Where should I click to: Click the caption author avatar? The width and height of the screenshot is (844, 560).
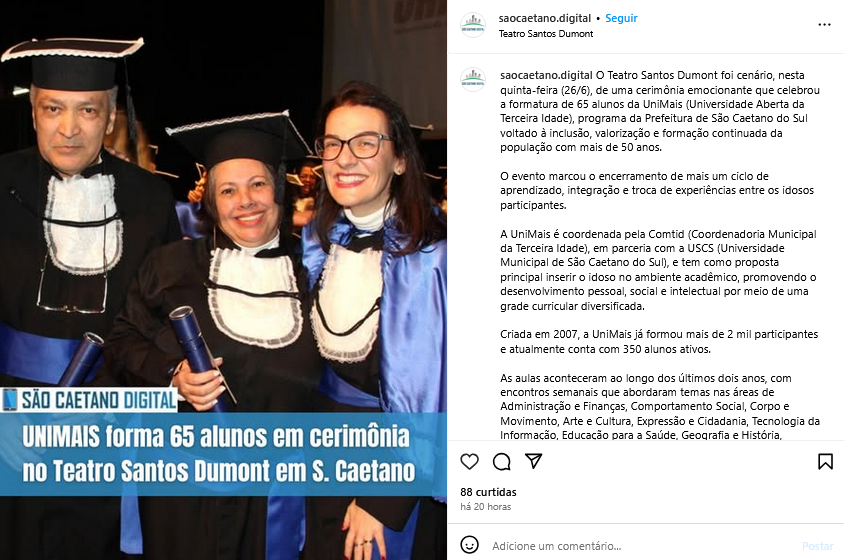click(473, 80)
